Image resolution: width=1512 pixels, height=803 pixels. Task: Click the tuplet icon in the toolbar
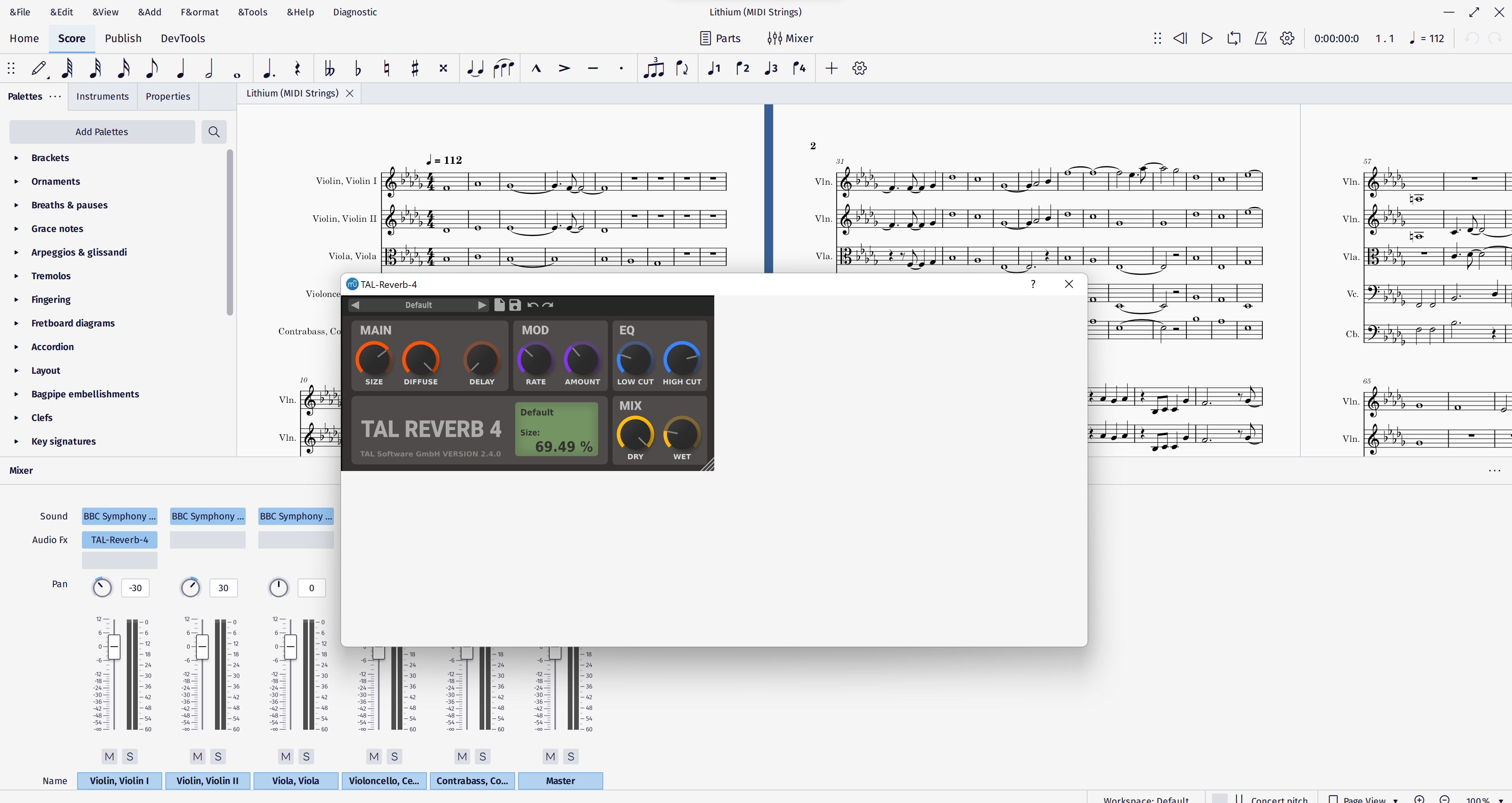click(x=654, y=68)
